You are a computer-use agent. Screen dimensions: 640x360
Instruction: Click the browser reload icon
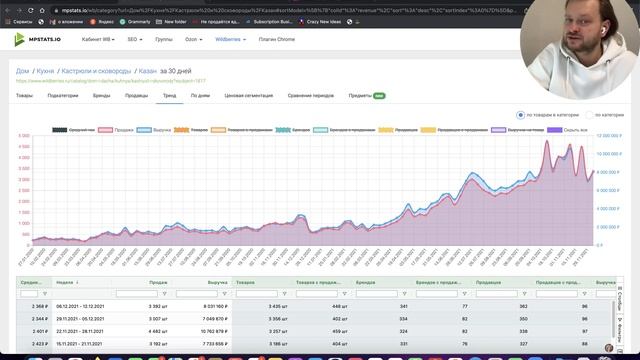click(31, 10)
